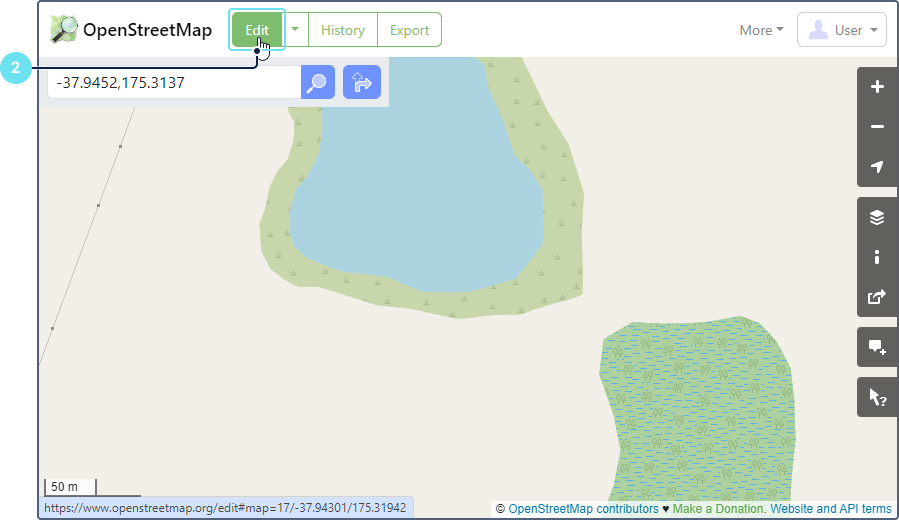The width and height of the screenshot is (899, 520).
Task: Add a note to the map
Action: [877, 347]
